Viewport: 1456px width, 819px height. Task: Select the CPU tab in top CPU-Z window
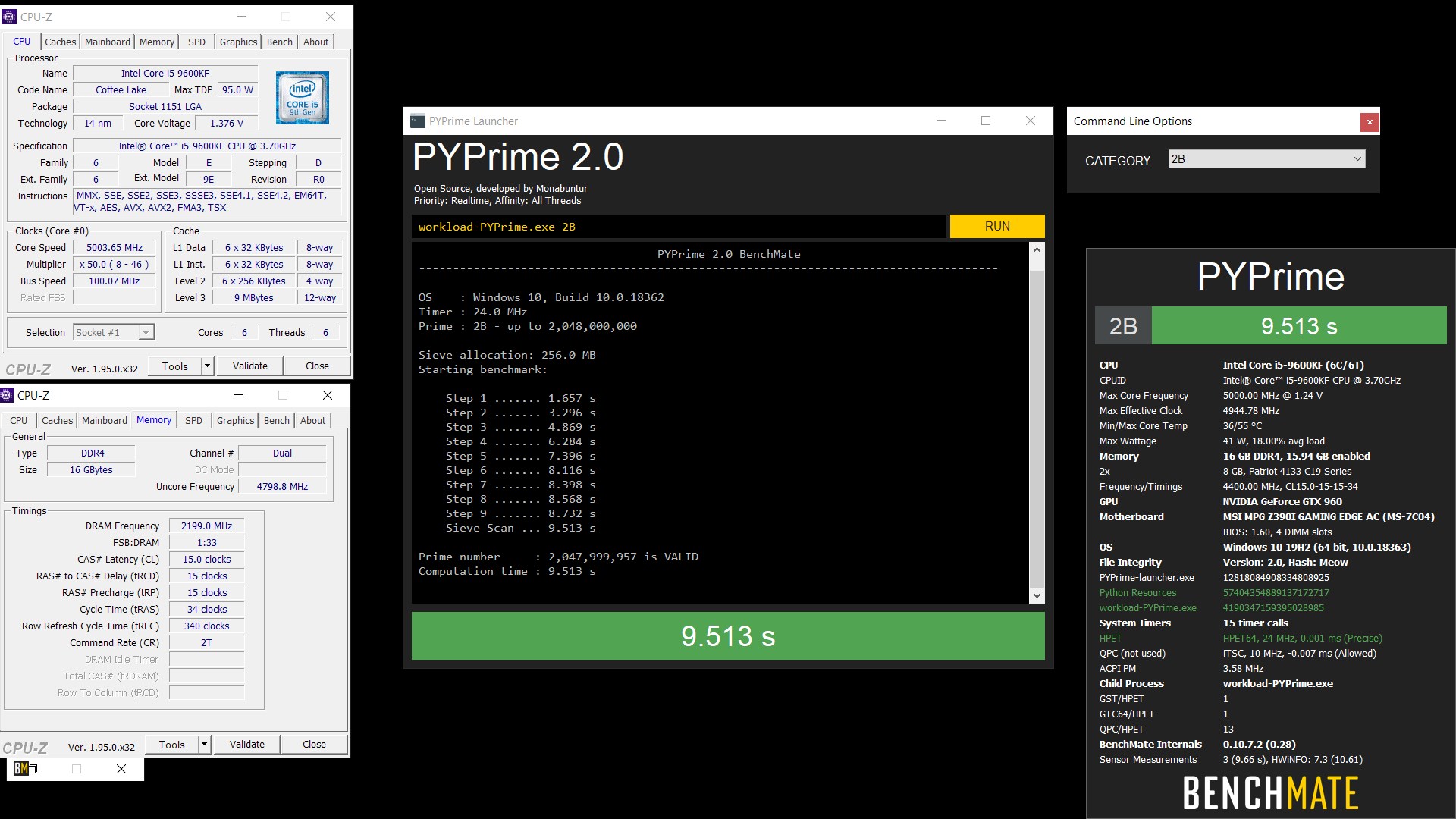(x=22, y=42)
